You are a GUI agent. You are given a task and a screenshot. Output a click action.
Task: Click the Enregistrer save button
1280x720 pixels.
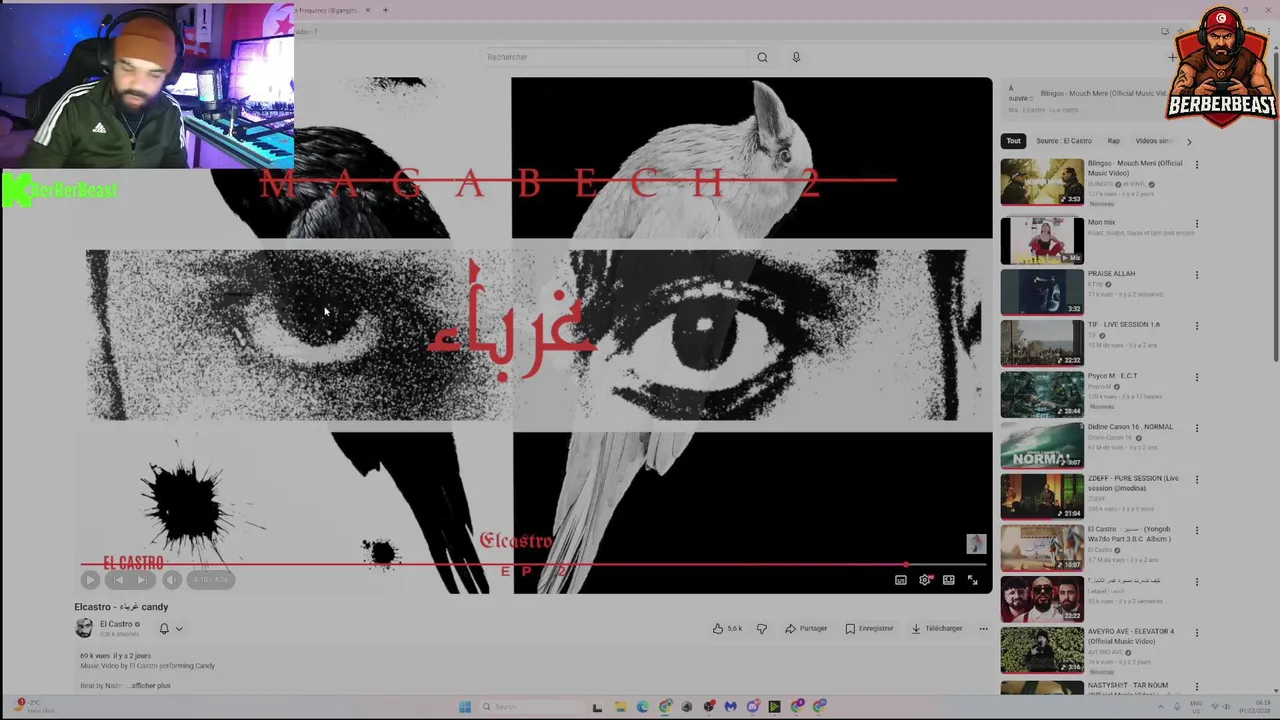(x=869, y=629)
